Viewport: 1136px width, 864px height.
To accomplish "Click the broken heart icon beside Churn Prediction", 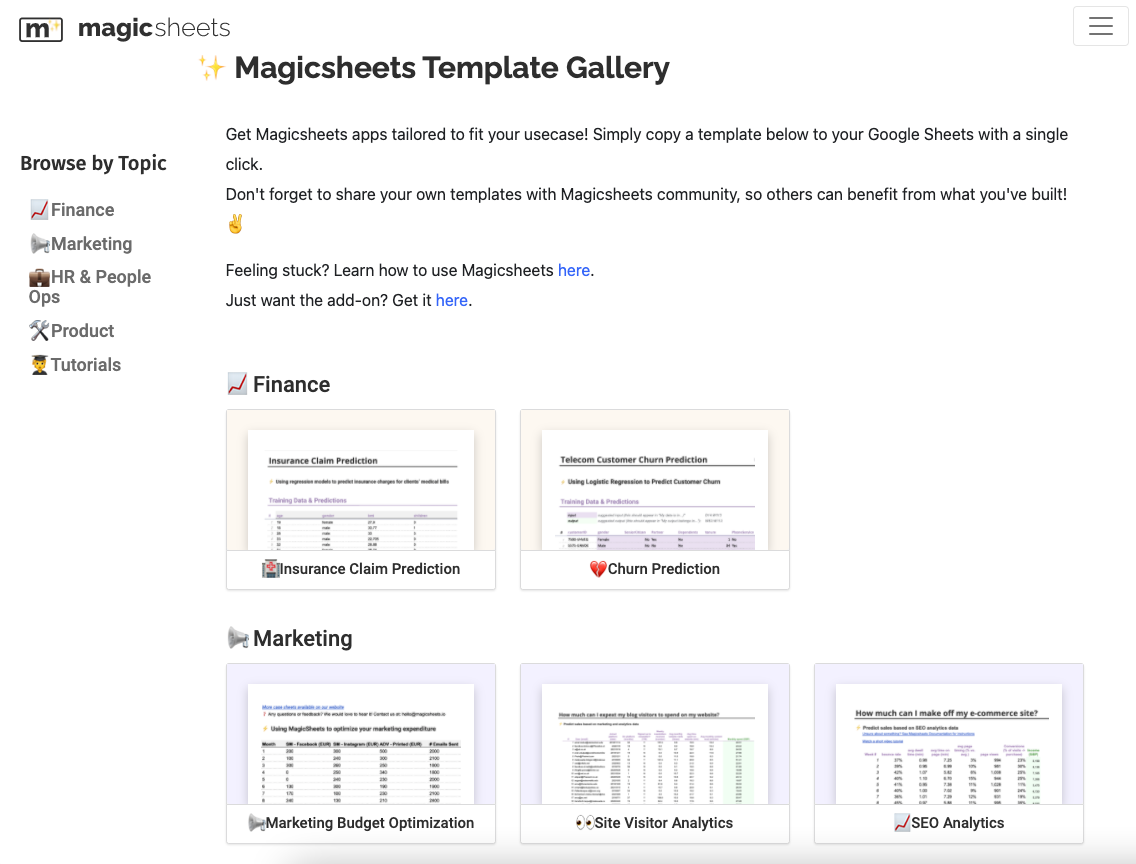I will [x=598, y=569].
